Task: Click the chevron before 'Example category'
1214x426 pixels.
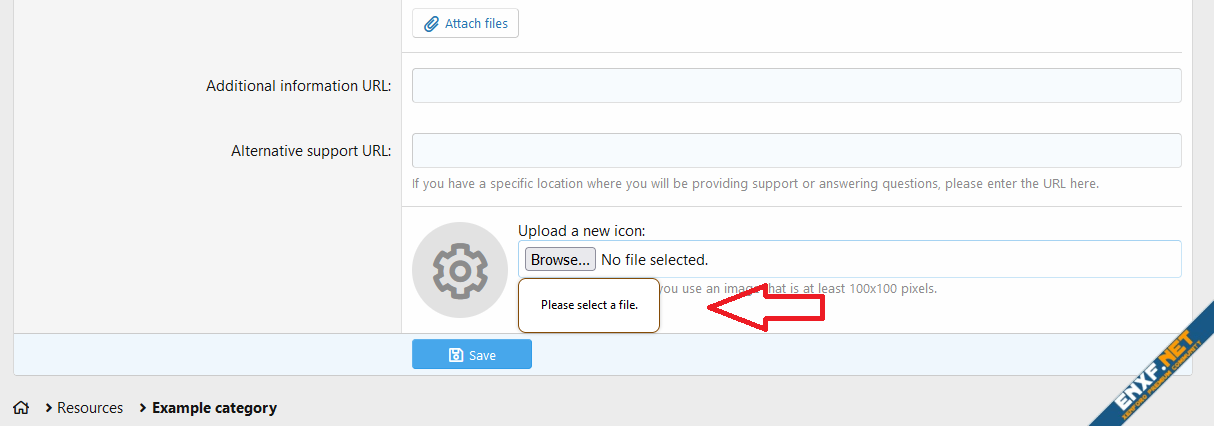Action: click(143, 408)
